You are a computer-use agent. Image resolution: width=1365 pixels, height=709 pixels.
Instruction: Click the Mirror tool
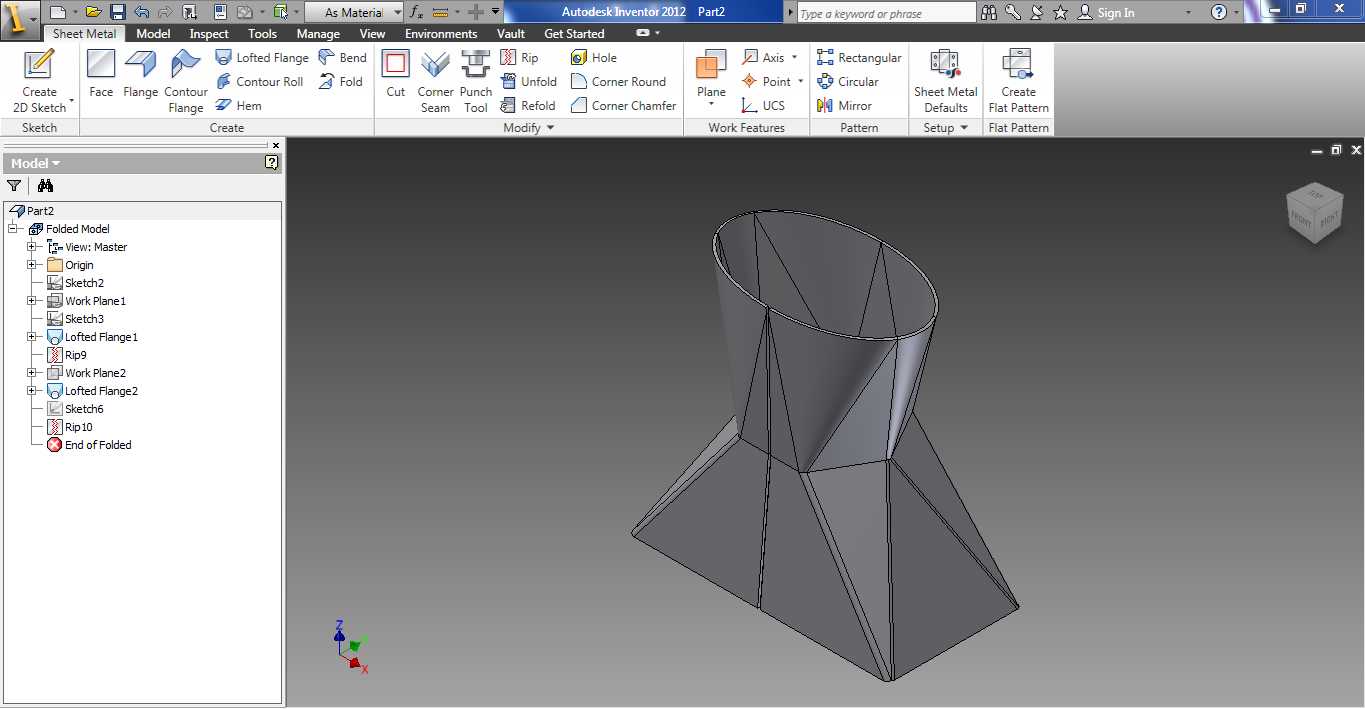[845, 106]
